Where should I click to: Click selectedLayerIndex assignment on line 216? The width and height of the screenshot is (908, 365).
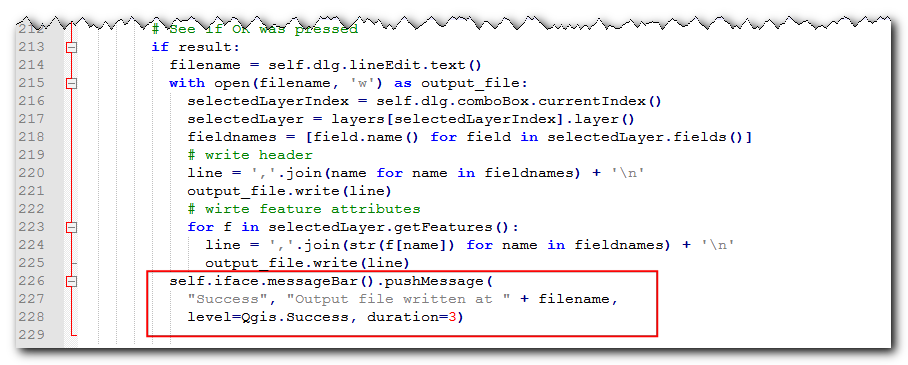point(424,101)
